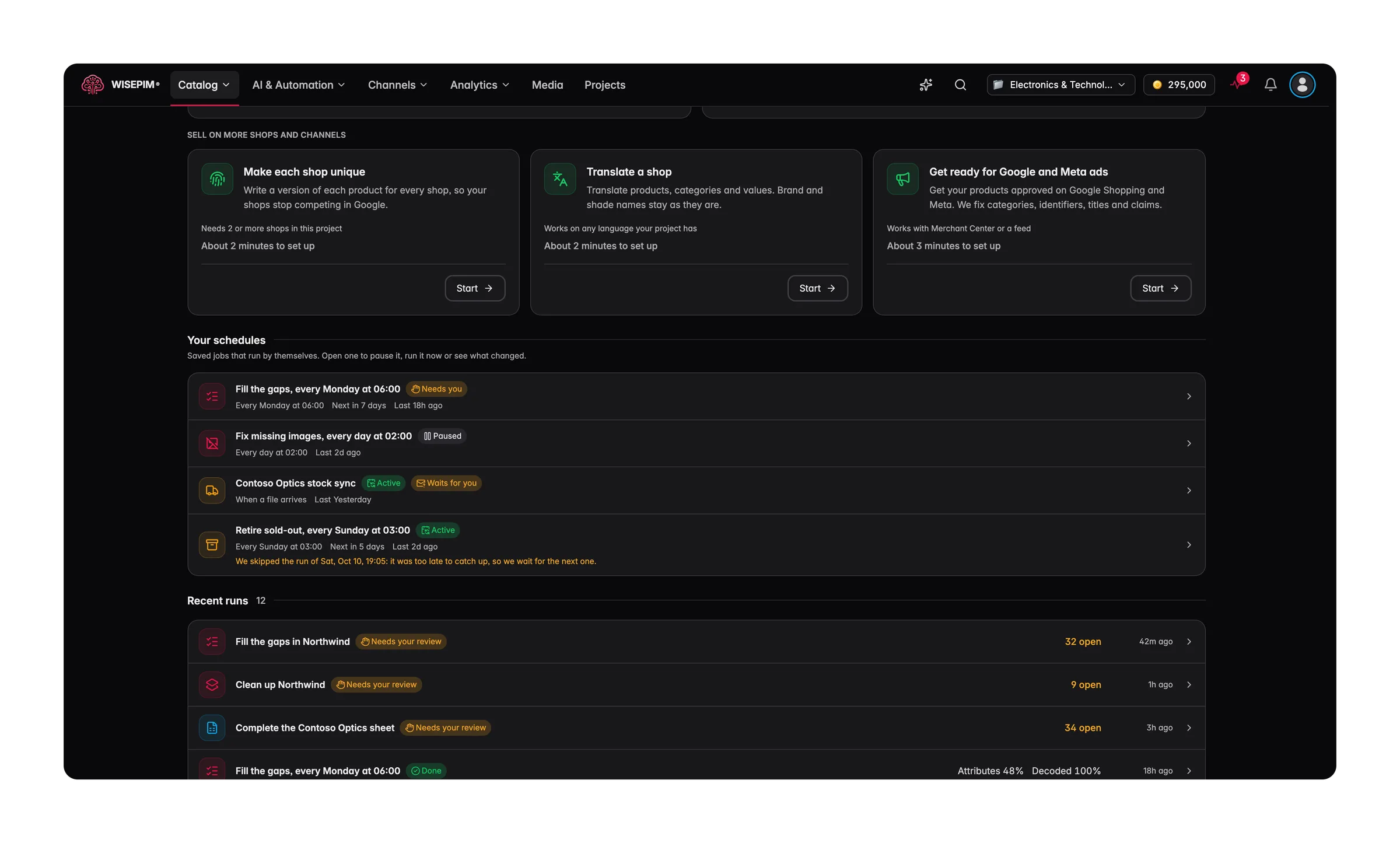Open the Catalog dropdown menu

(204, 85)
